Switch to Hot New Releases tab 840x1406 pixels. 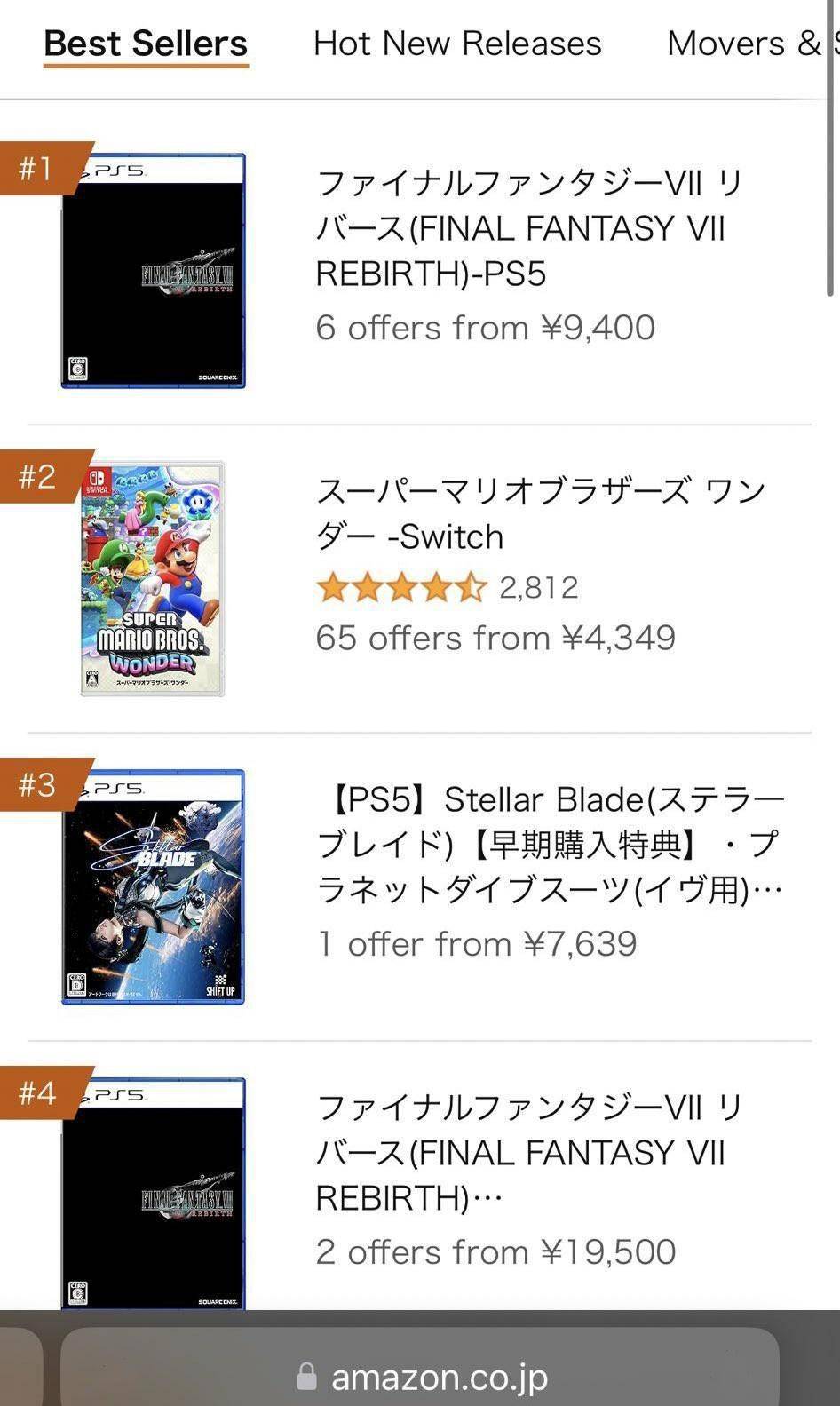click(457, 44)
